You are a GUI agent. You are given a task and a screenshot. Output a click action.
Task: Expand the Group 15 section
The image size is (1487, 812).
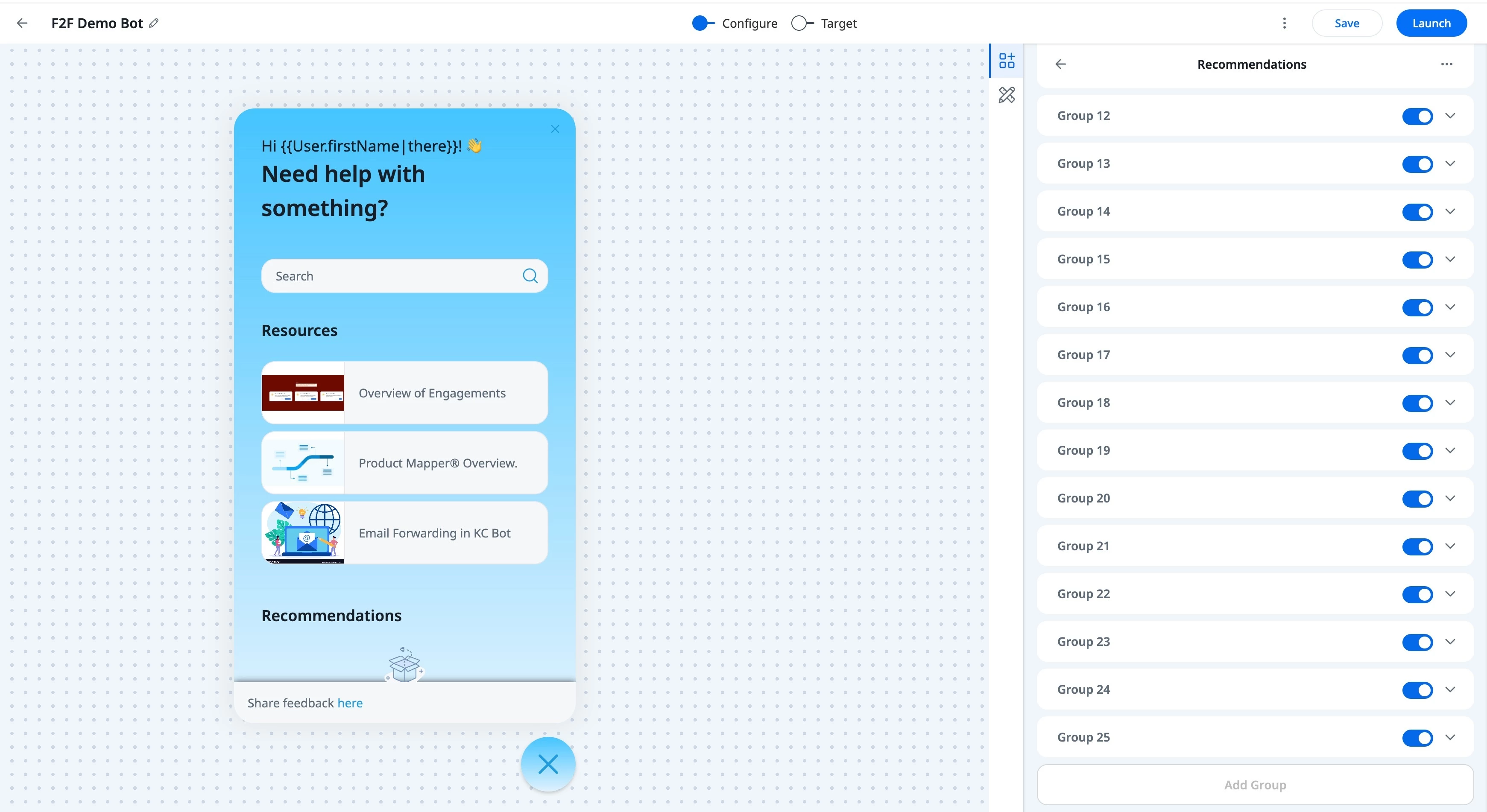click(x=1451, y=259)
